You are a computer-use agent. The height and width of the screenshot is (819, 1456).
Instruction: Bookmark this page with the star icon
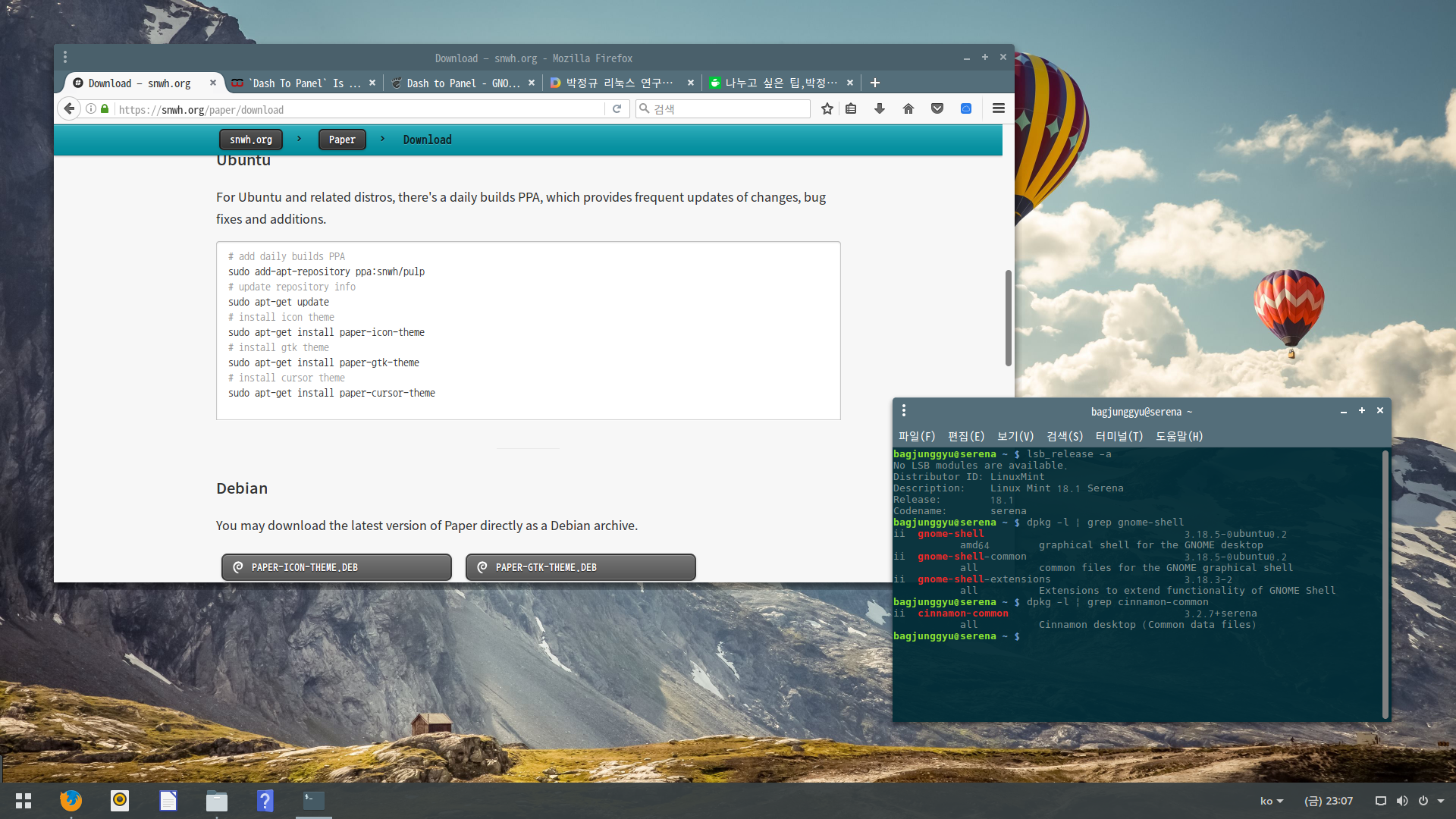click(x=827, y=108)
